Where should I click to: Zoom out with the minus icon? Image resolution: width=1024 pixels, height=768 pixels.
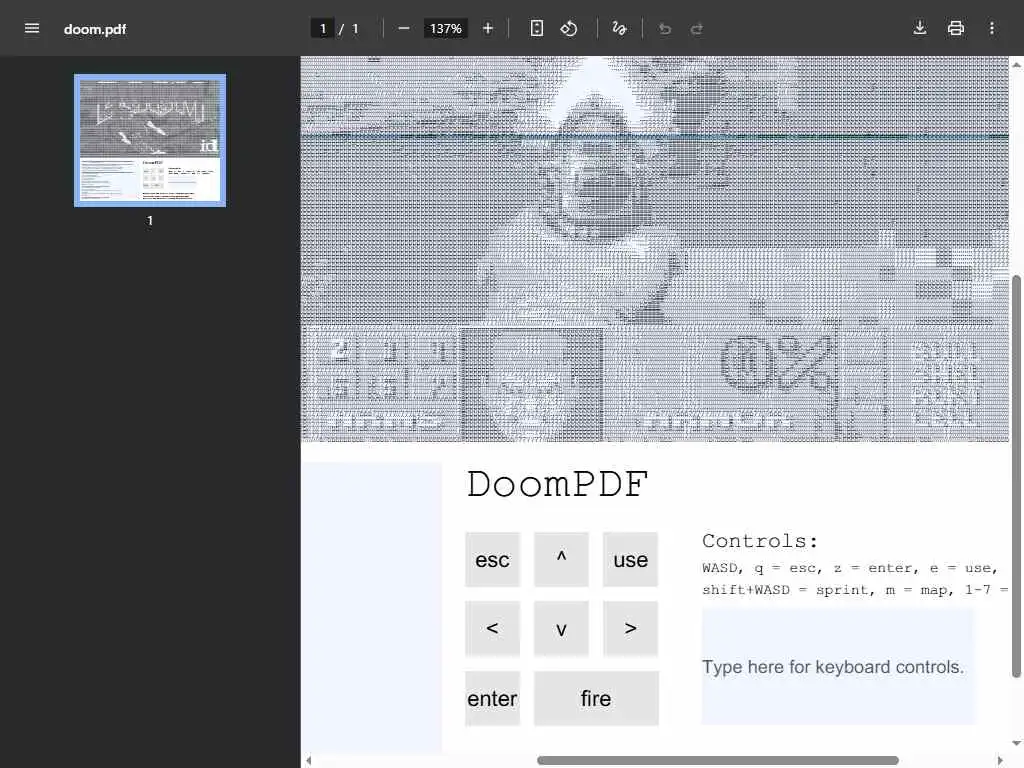click(x=404, y=29)
